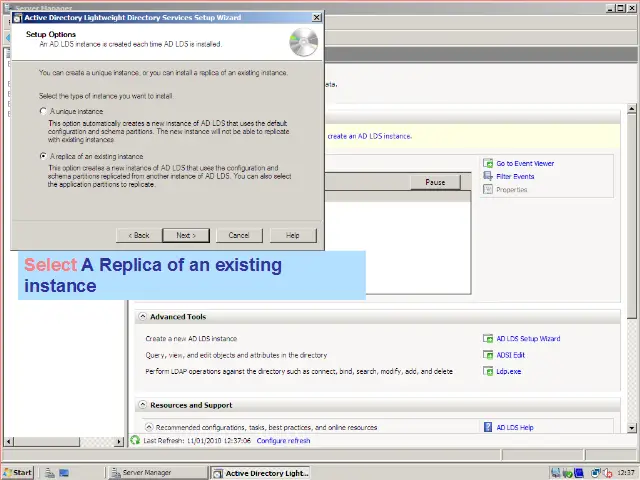Cancel the AD LDS Setup Wizard

239,236
